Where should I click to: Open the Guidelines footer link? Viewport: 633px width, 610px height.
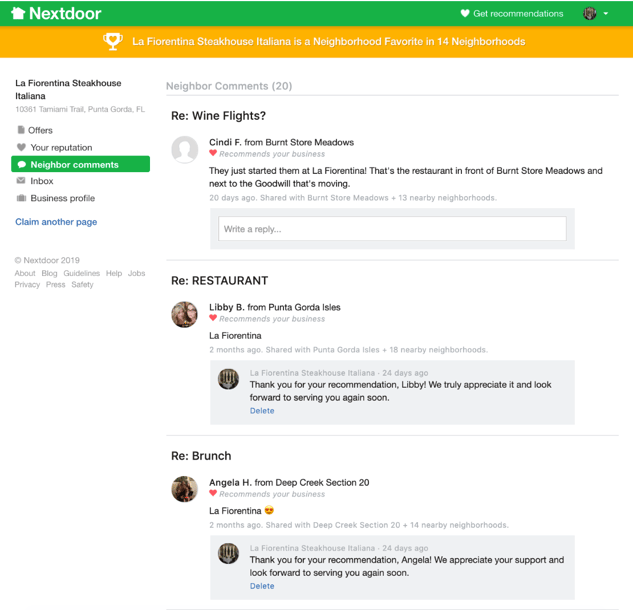(x=82, y=273)
